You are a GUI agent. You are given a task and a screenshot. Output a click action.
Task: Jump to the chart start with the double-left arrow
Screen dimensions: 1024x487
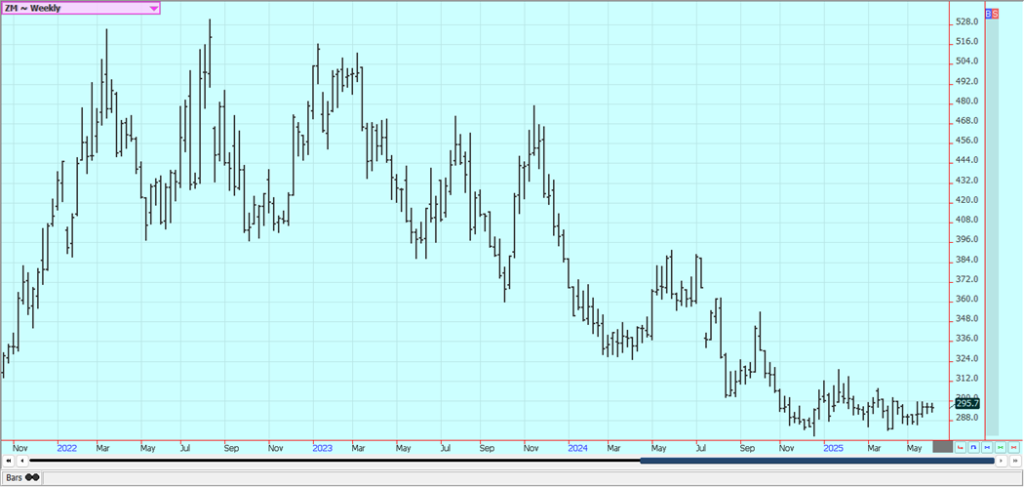(x=9, y=461)
